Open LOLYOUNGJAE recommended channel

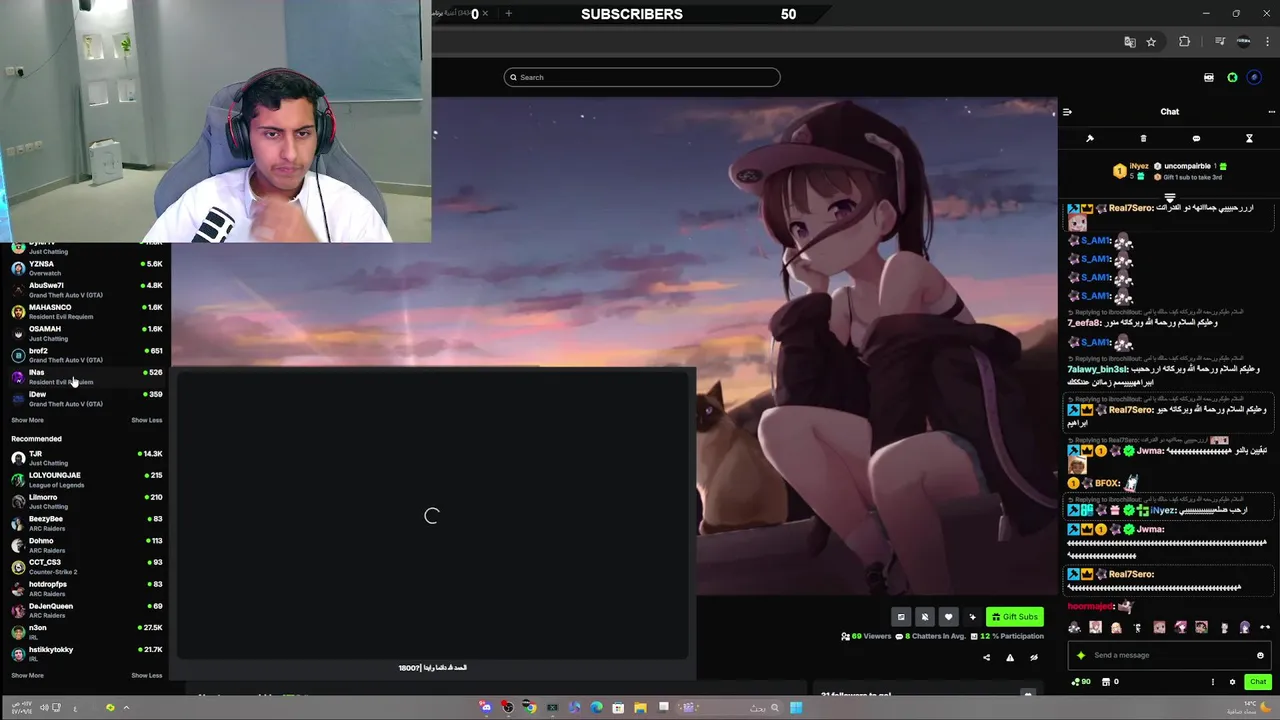coord(86,480)
